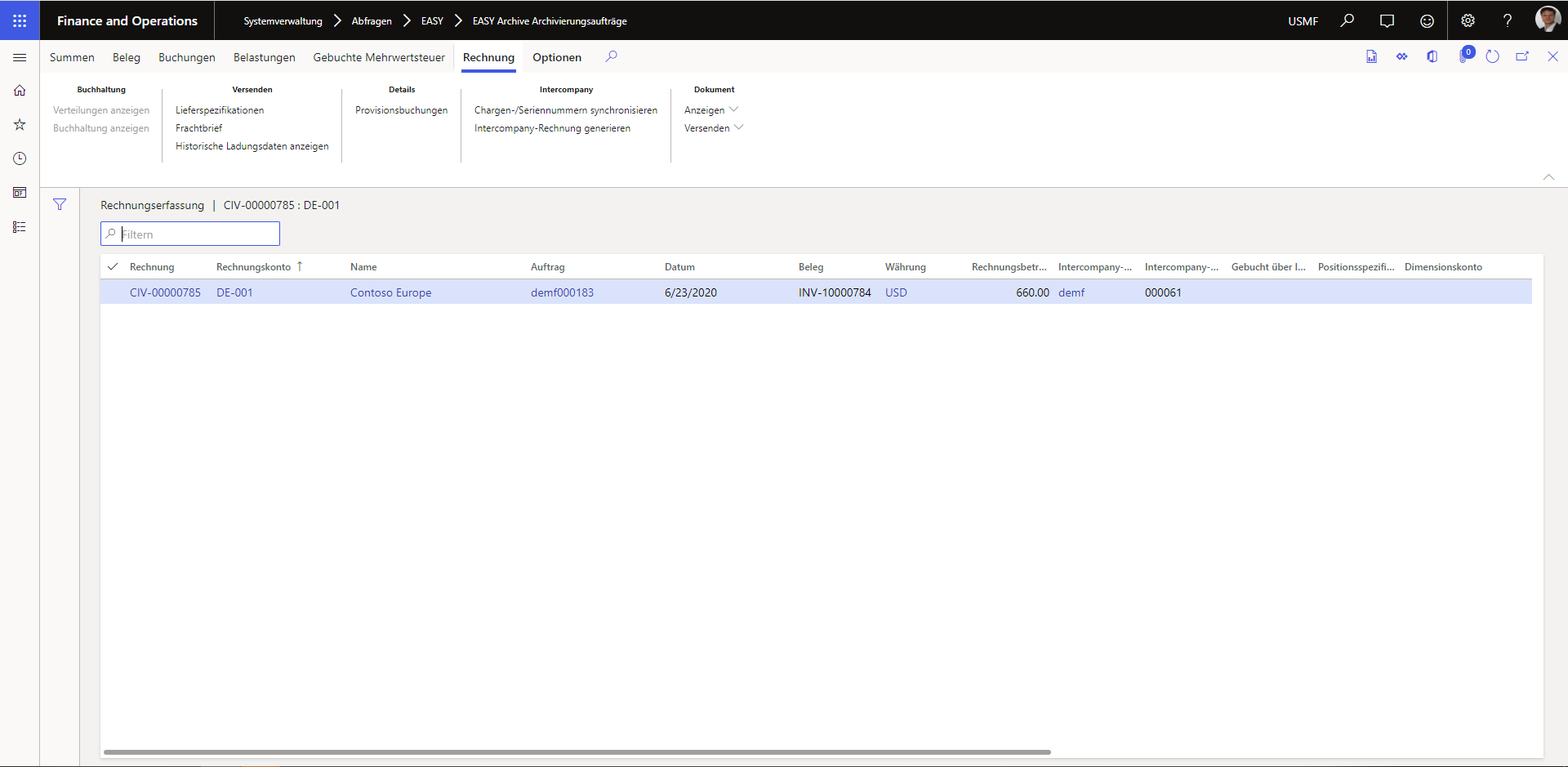Open the Buchungen tab
The width and height of the screenshot is (1568, 767).
(187, 57)
